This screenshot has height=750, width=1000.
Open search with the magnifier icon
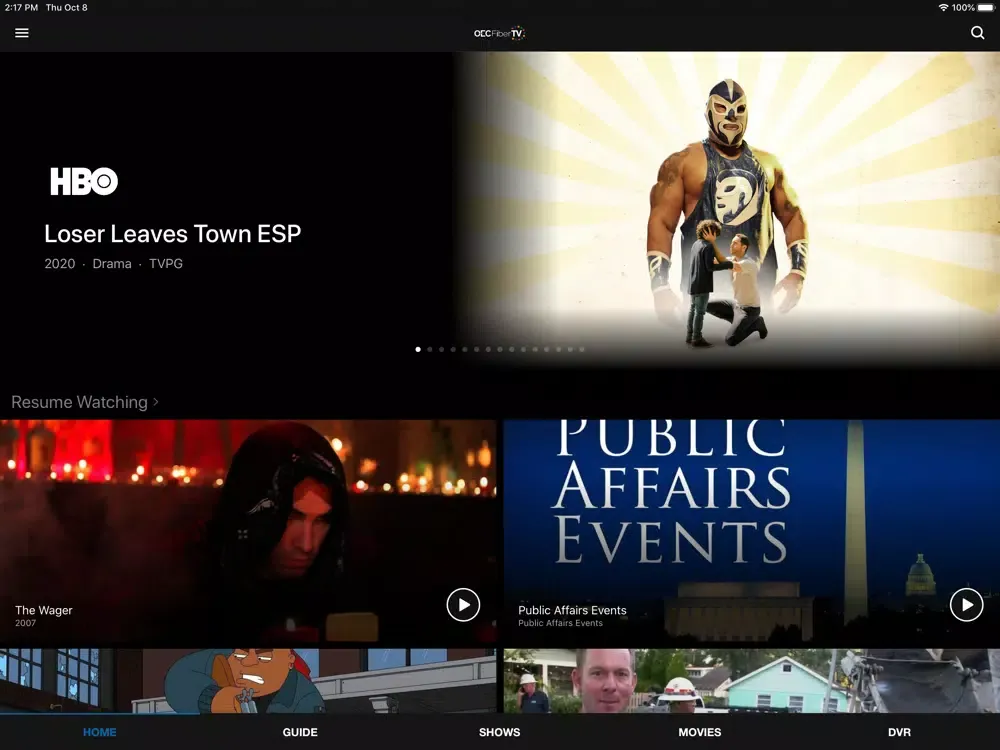(977, 33)
